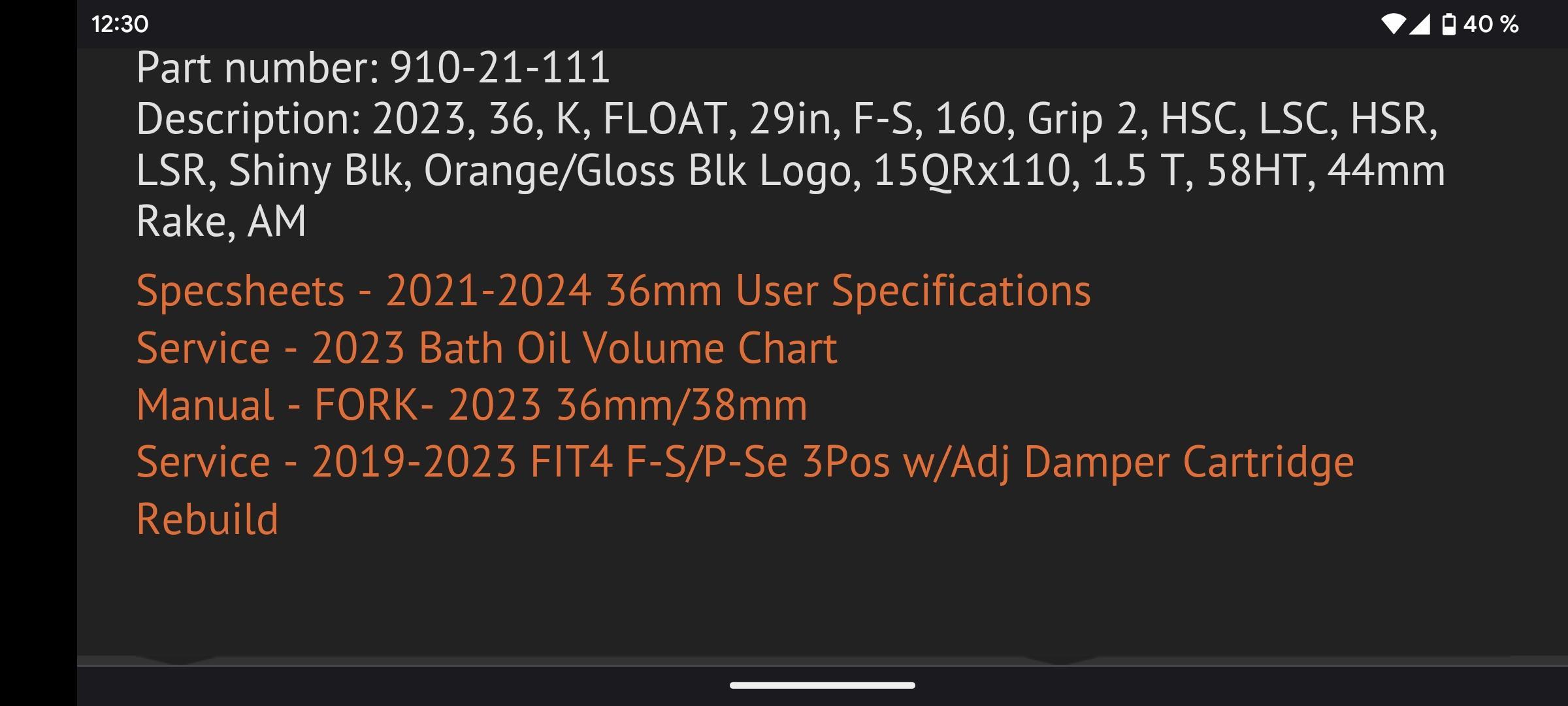The height and width of the screenshot is (706, 1568).
Task: Tap the 12:30 clock in status bar
Action: 120,24
